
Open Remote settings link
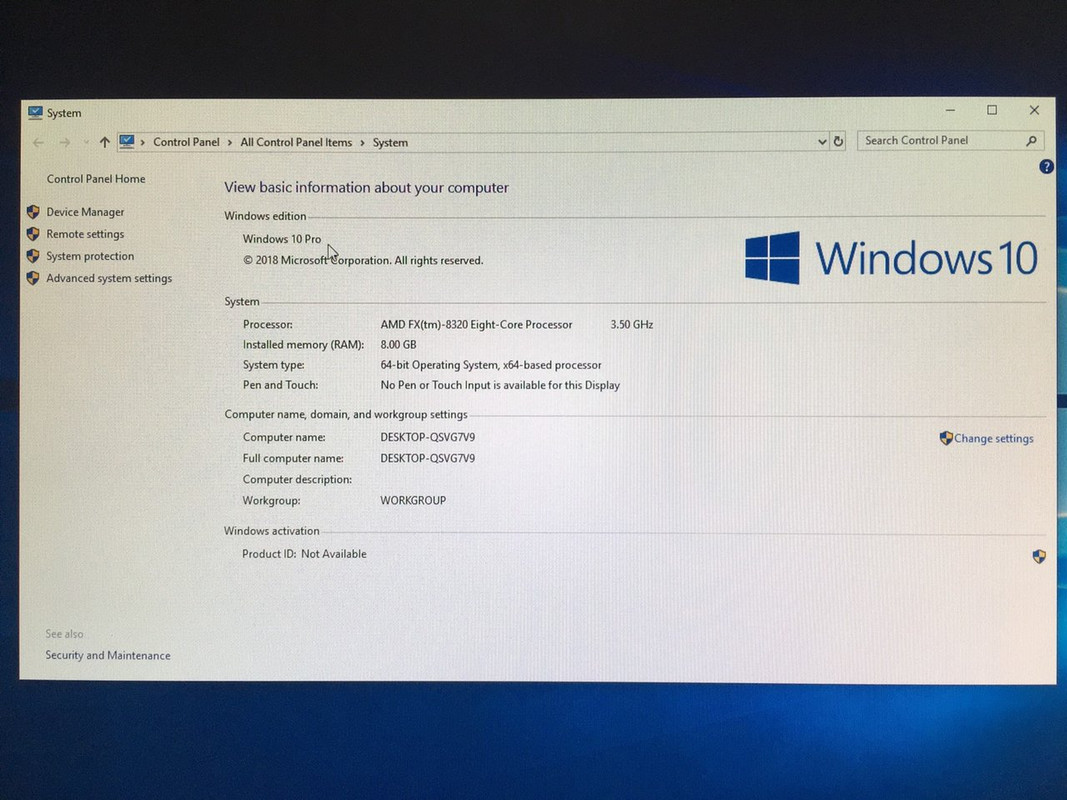coord(85,234)
